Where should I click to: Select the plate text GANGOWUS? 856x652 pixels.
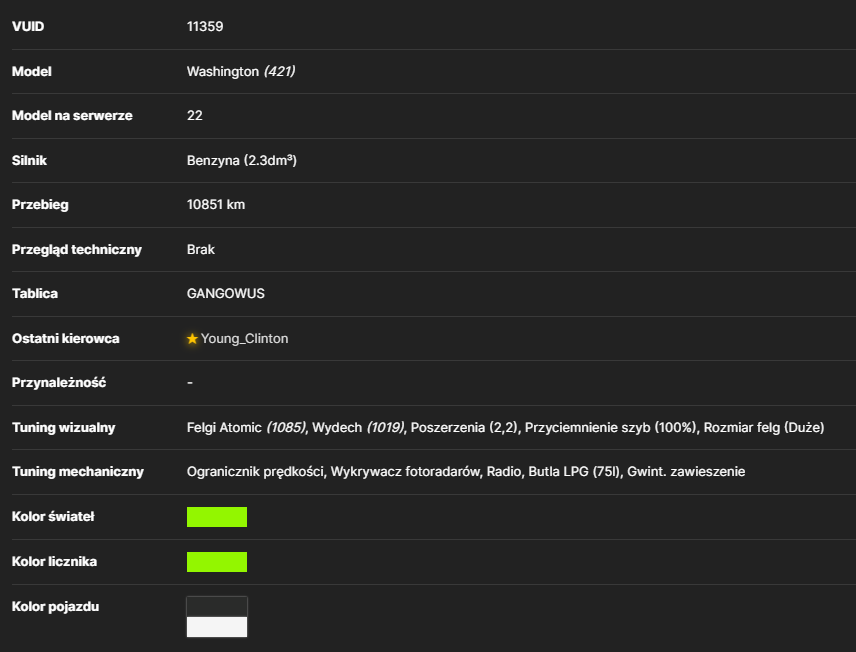coord(225,294)
